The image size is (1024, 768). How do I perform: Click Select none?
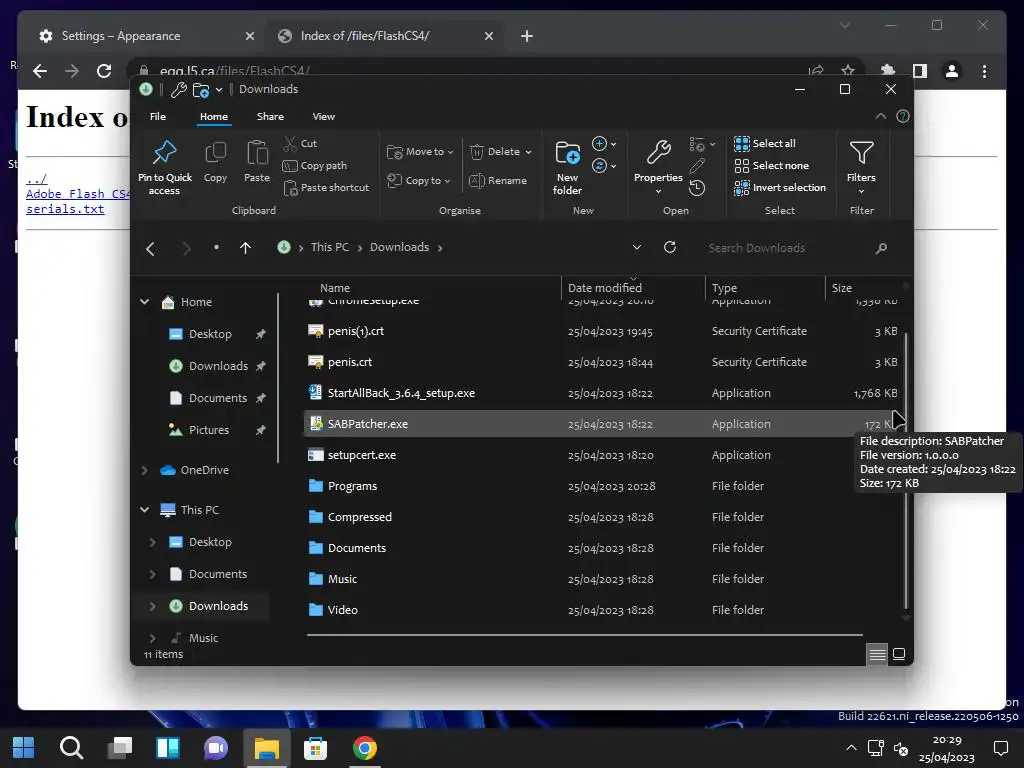click(x=771, y=166)
